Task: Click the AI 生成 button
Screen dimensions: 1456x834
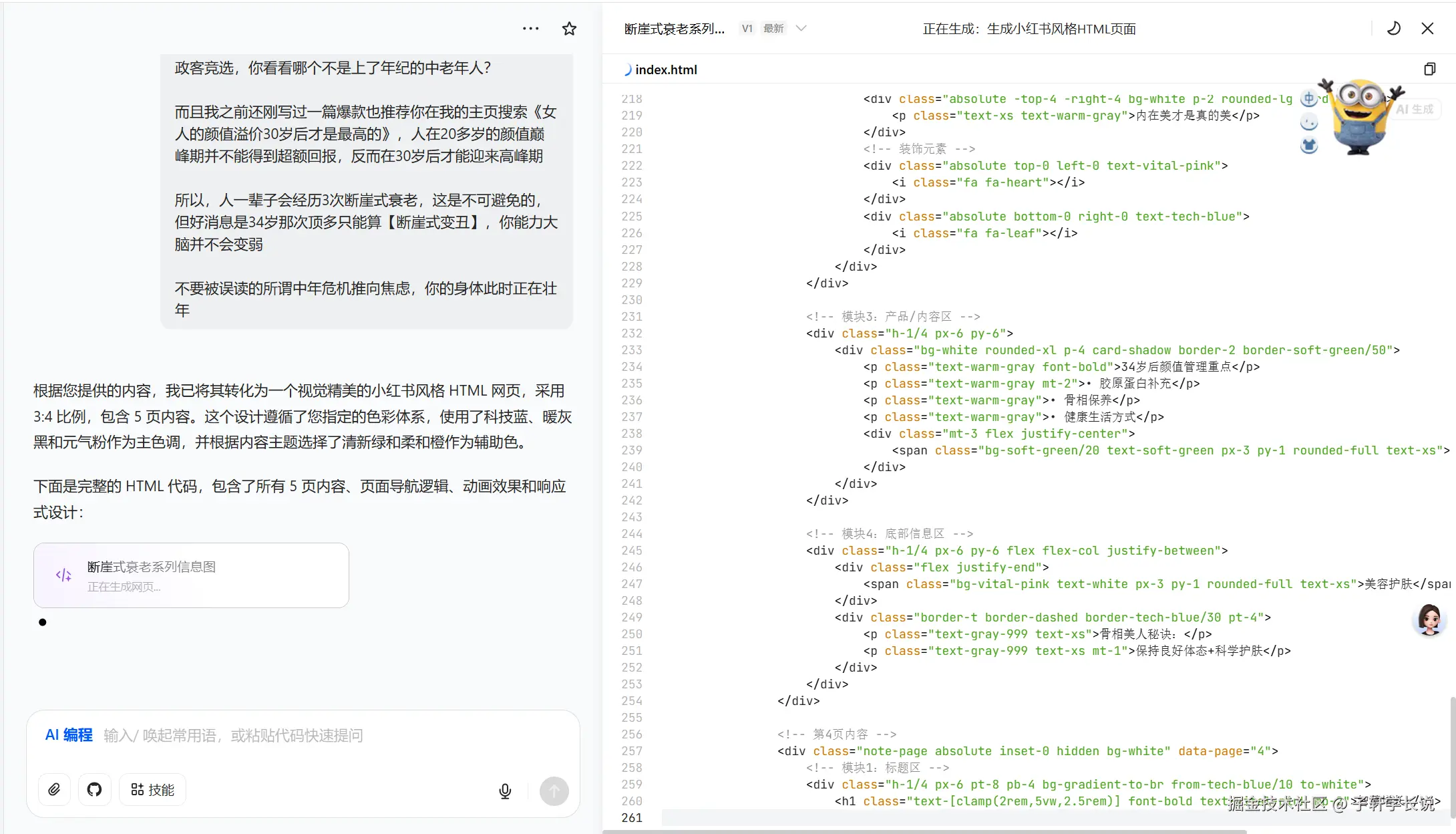Action: 1416,110
